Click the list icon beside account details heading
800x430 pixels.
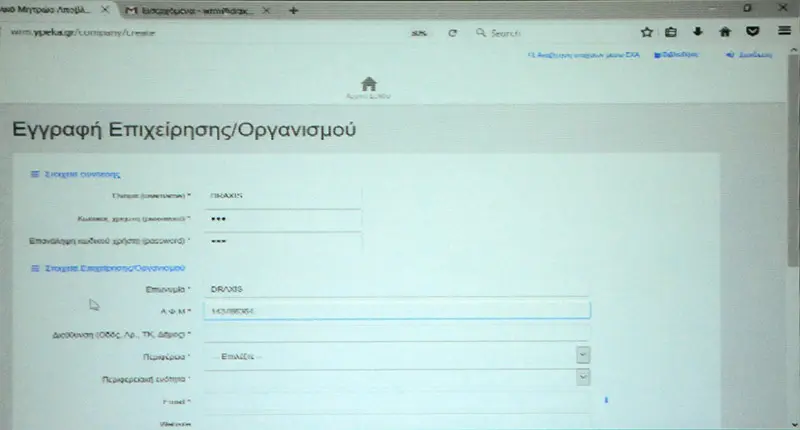pos(35,174)
